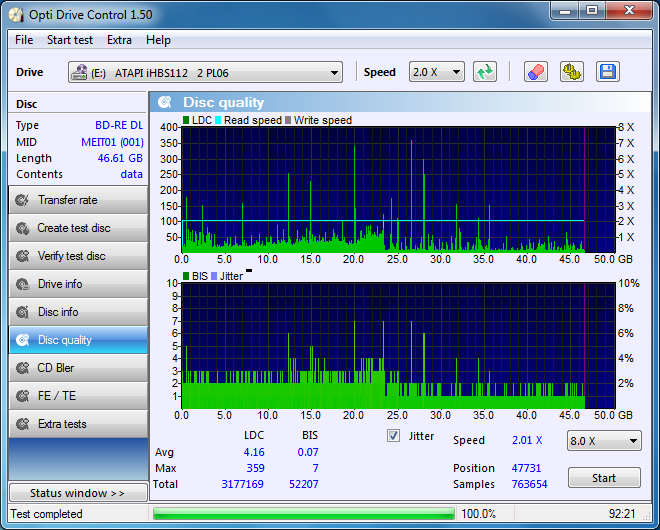This screenshot has height=530, width=660.
Task: Click the CD Bler sidebar icon
Action: pos(22,368)
